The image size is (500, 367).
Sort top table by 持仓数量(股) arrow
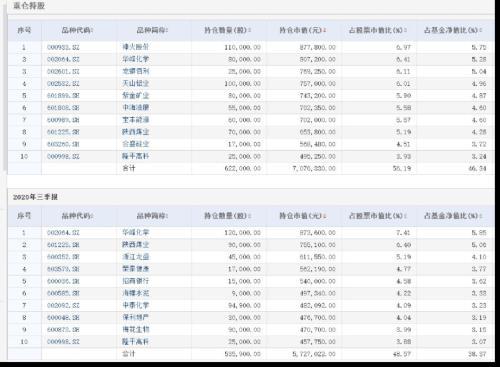point(250,31)
